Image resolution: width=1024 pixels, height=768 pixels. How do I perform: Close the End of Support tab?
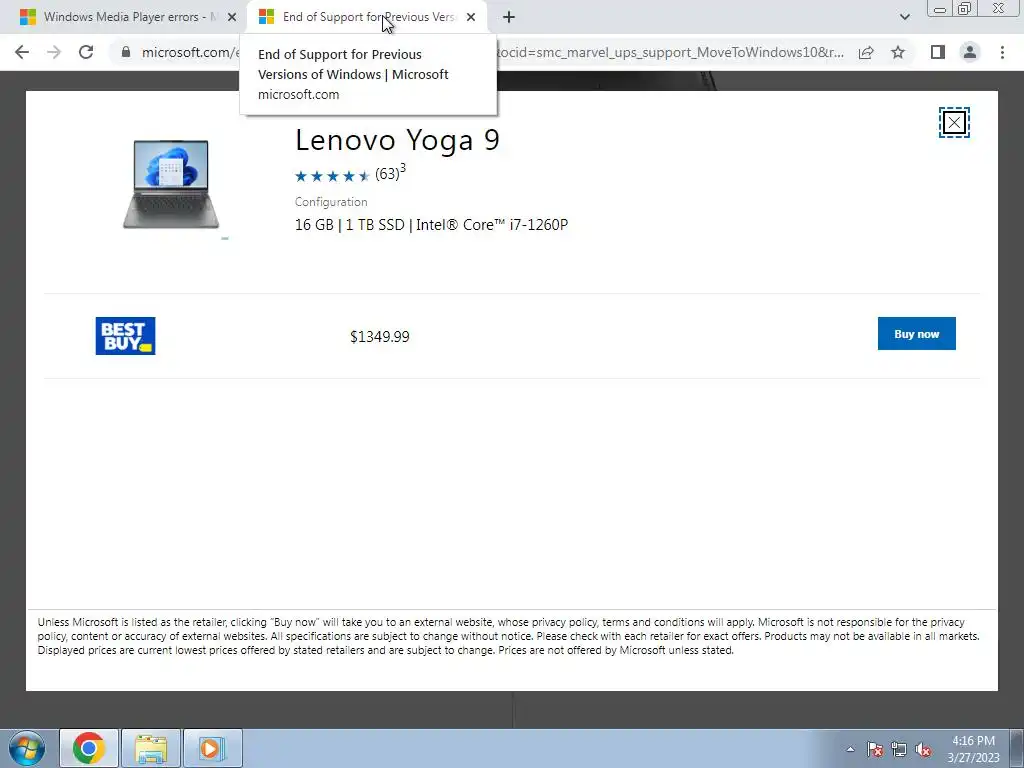(471, 17)
